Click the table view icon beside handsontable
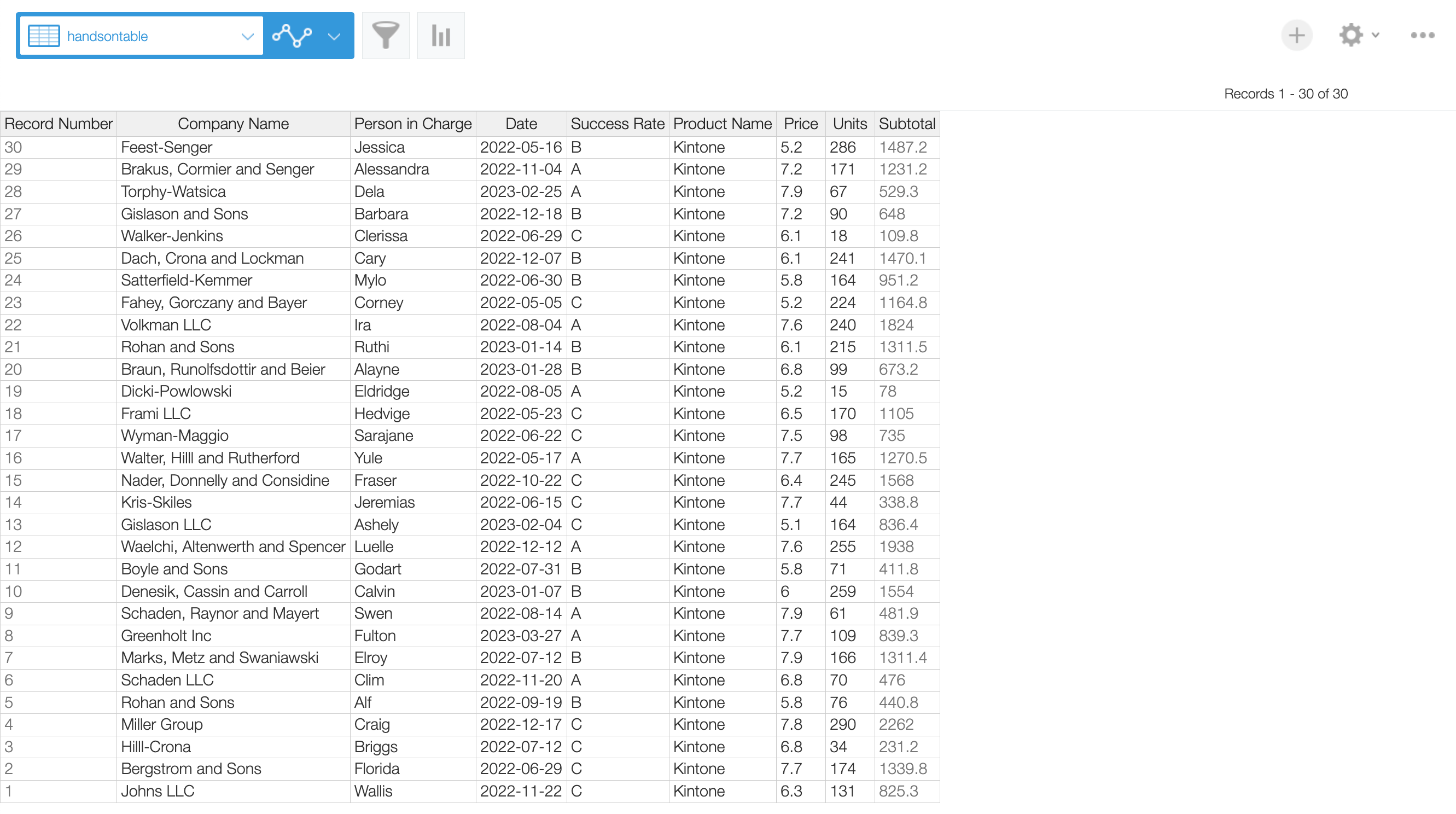 44,36
